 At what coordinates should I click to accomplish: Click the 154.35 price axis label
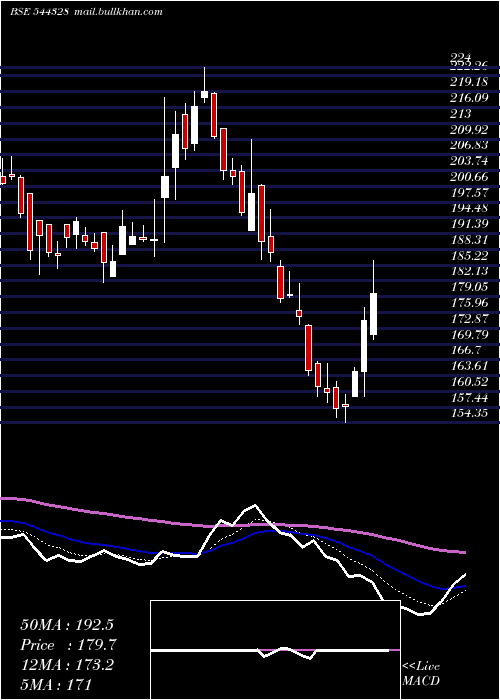pyautogui.click(x=469, y=413)
